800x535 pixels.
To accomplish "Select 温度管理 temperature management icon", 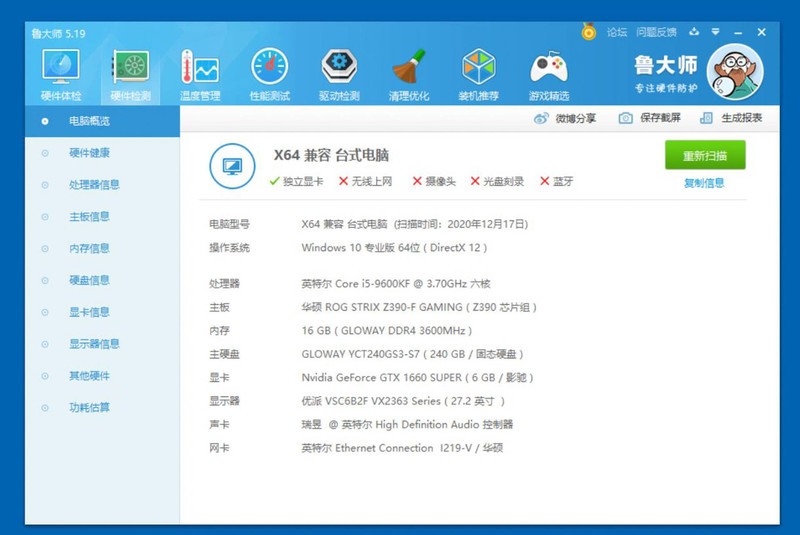I will coord(199,74).
